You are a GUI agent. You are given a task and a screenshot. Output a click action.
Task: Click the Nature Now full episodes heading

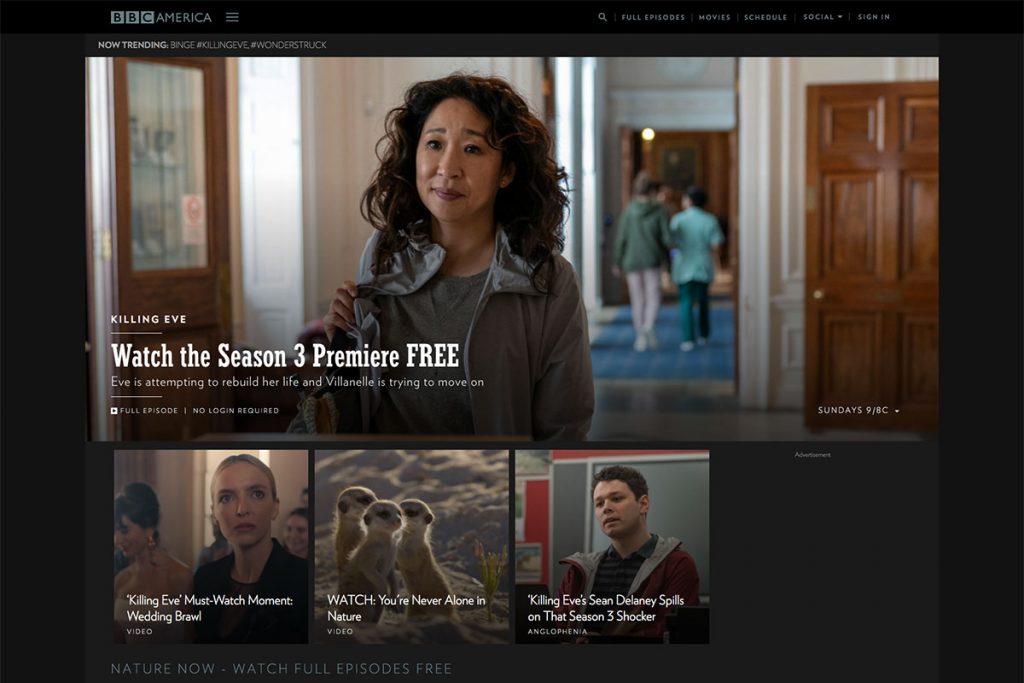(x=281, y=669)
